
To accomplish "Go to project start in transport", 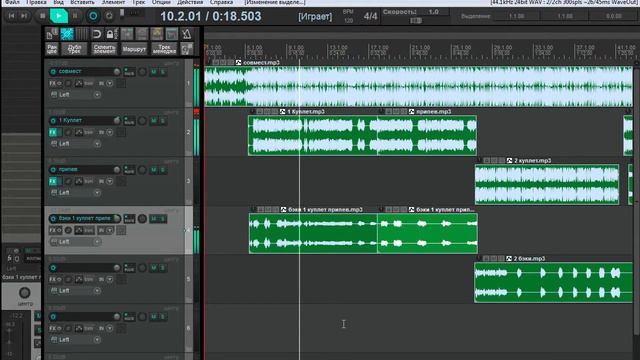I will 11,16.
